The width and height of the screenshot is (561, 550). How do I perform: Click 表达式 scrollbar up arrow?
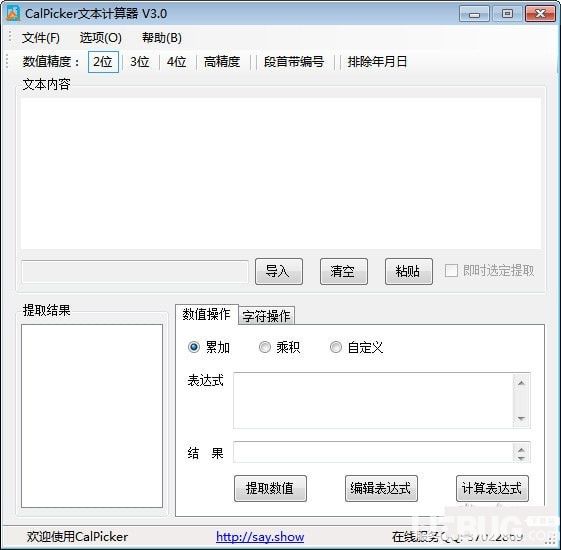click(521, 383)
